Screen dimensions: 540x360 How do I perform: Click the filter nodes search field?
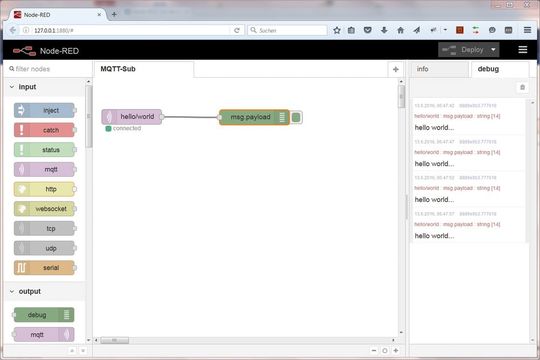(48, 69)
